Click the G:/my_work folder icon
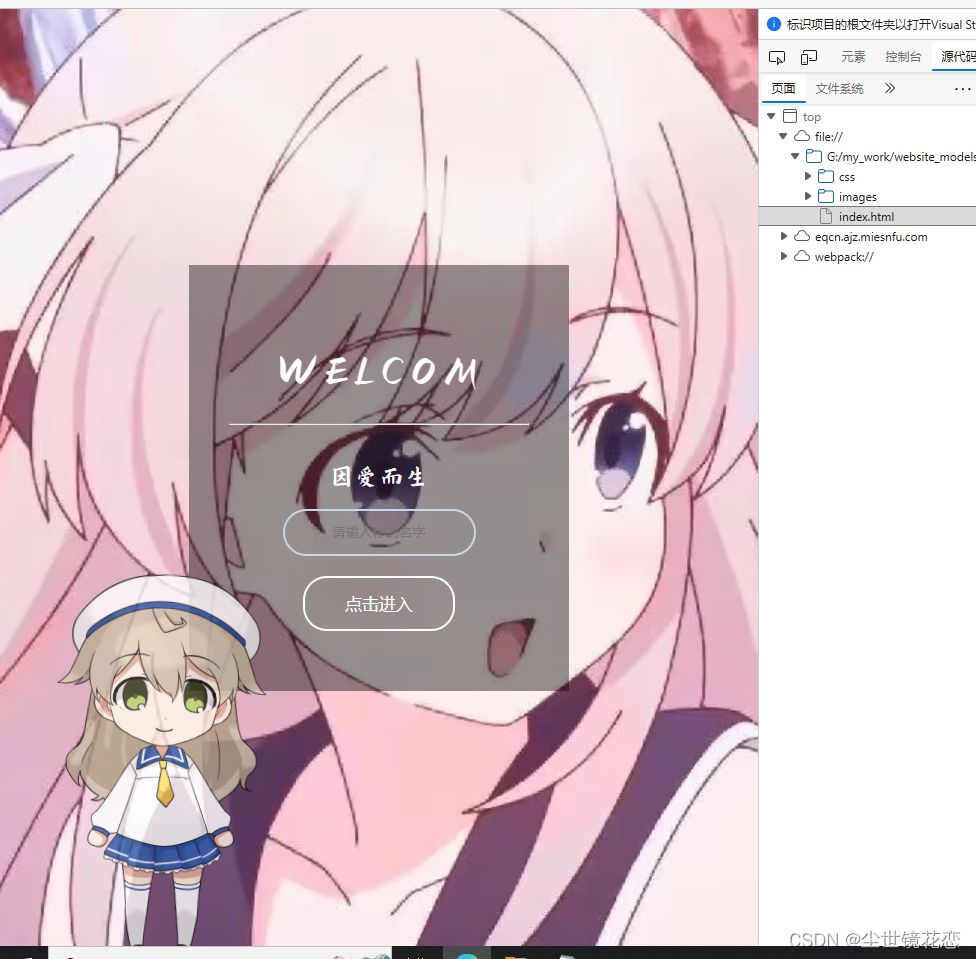 (814, 156)
